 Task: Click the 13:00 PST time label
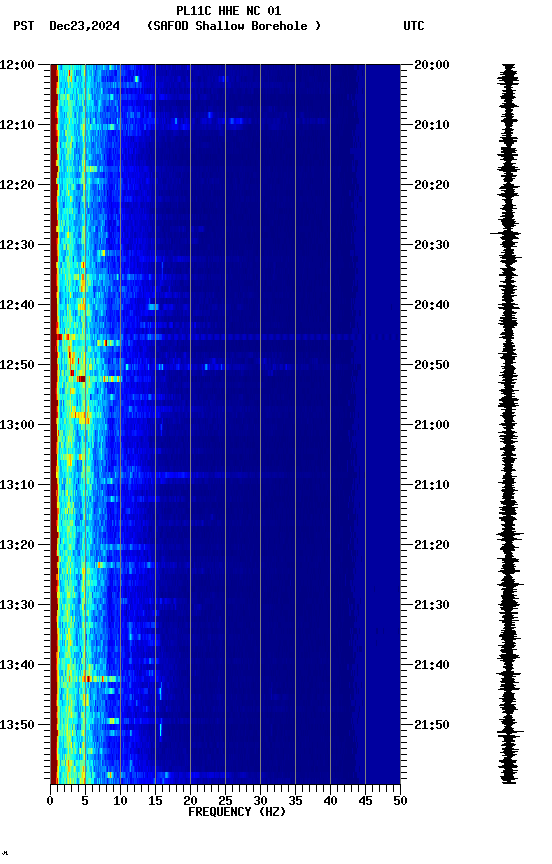17,425
